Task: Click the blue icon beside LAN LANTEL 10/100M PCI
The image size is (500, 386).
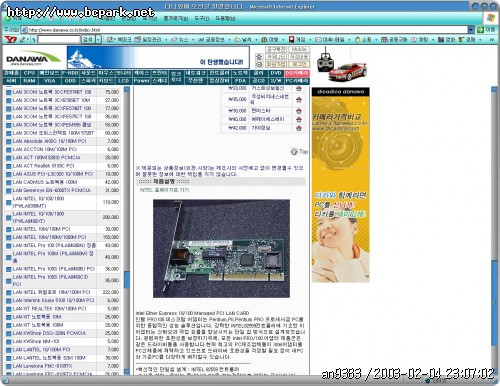Action: [x=9, y=350]
